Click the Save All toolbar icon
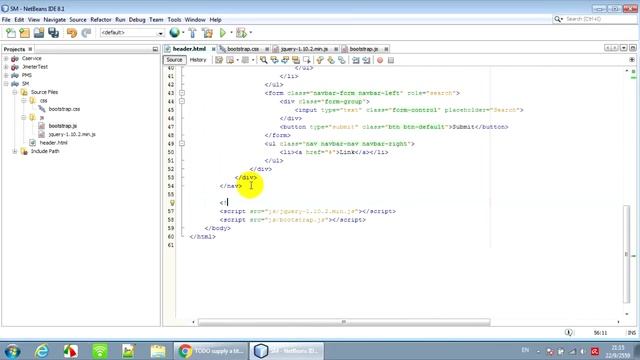This screenshot has height=360, width=640. pyautogui.click(x=53, y=33)
